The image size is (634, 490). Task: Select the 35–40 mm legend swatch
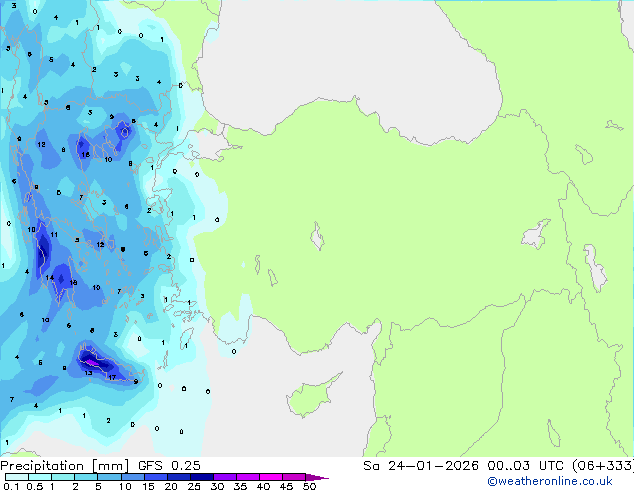[x=247, y=477]
